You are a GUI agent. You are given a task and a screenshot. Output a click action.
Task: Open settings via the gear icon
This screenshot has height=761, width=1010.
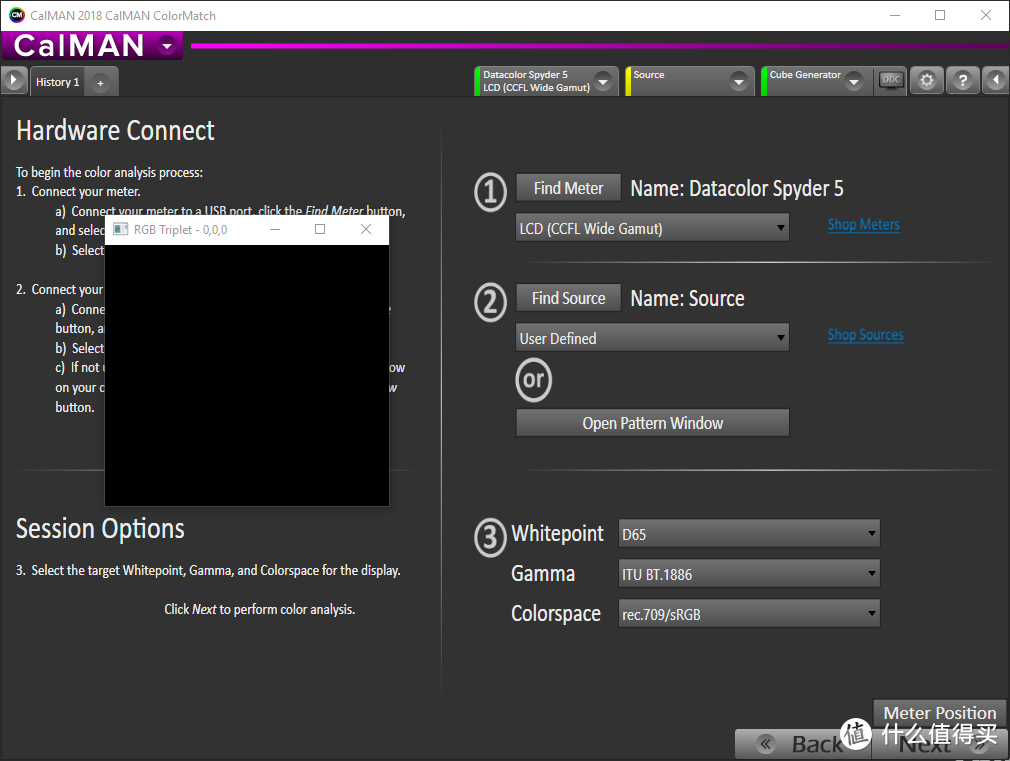point(927,81)
